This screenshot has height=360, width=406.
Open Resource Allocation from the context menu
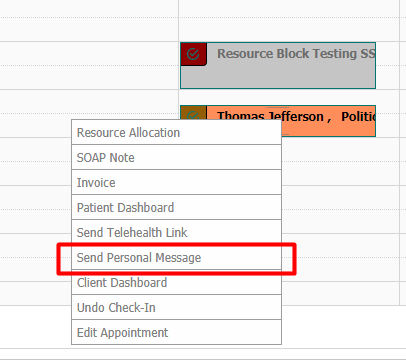pyautogui.click(x=176, y=132)
